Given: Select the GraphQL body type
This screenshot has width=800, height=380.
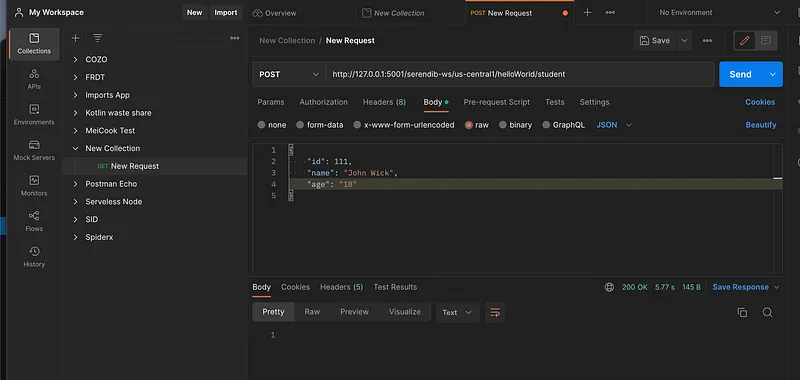Looking at the screenshot, I should click(x=563, y=125).
